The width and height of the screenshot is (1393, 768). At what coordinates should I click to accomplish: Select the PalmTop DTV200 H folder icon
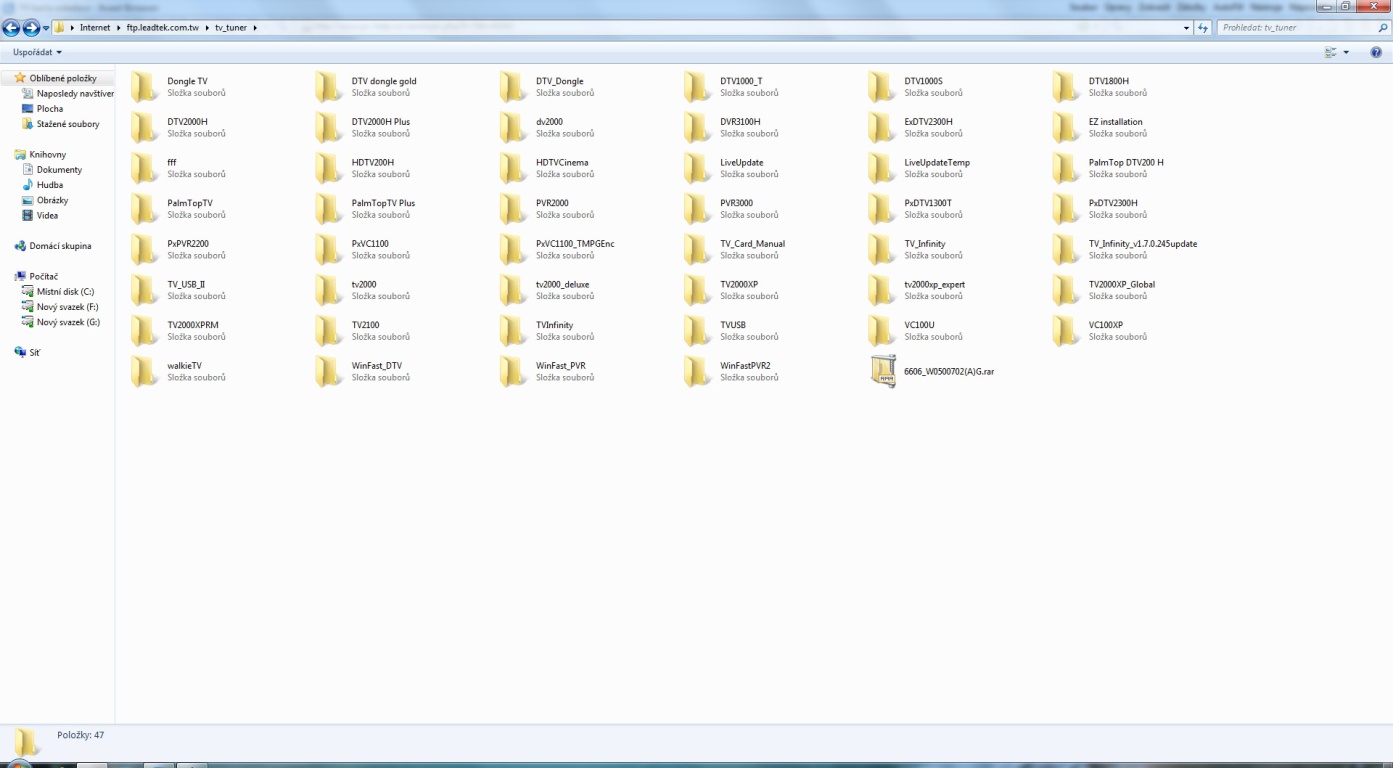point(1066,168)
